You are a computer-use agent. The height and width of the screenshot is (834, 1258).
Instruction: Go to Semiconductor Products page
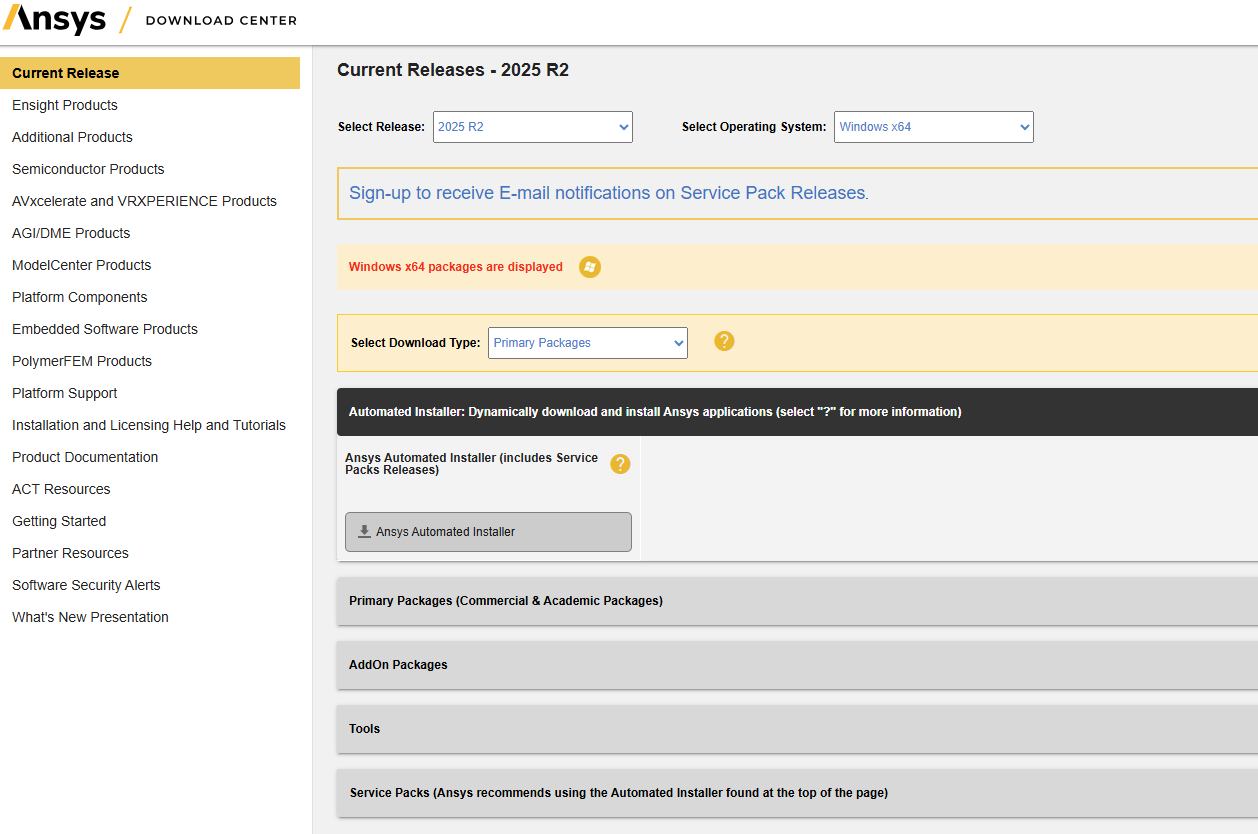click(88, 169)
